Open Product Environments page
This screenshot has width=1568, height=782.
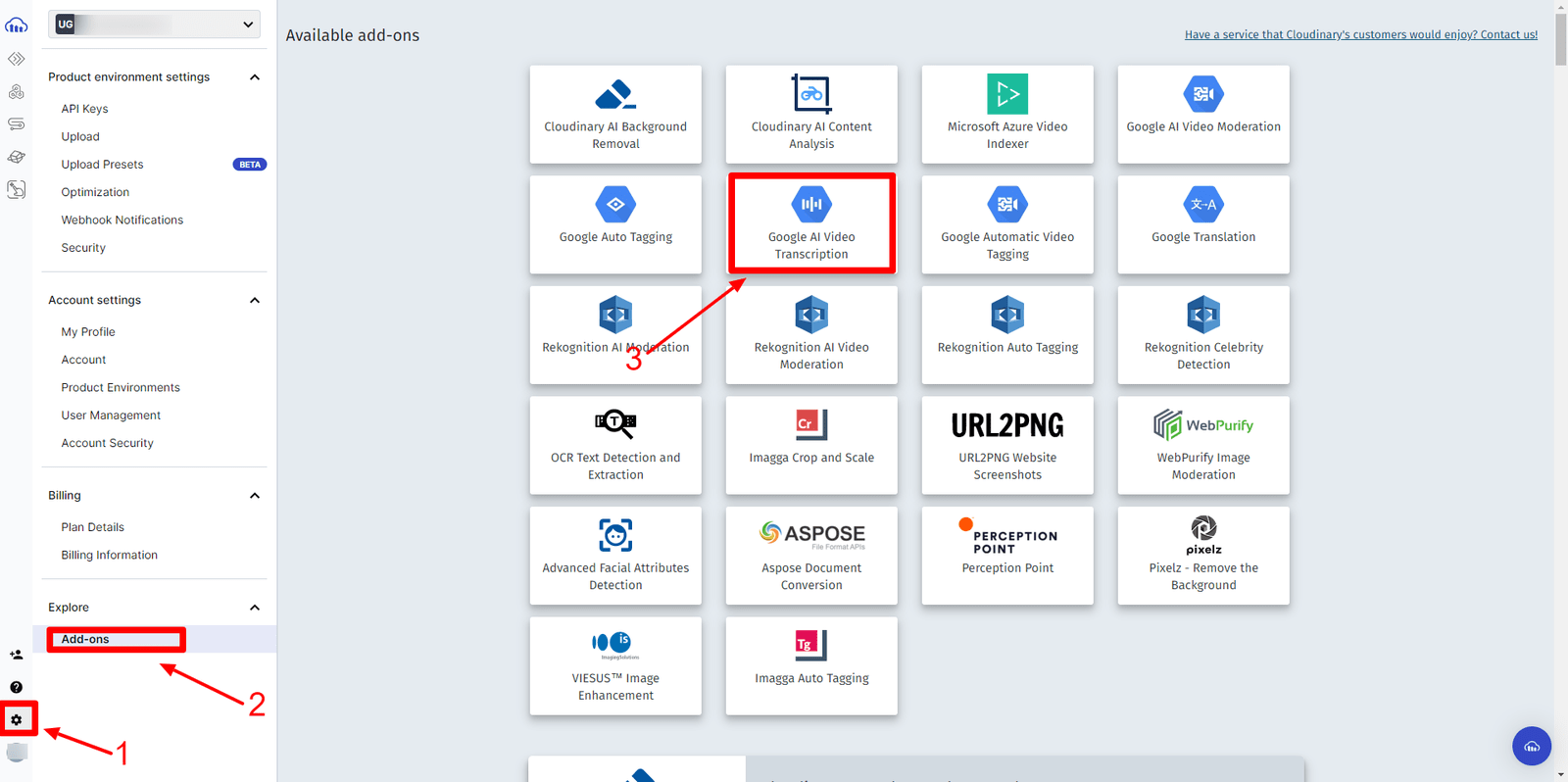click(121, 388)
